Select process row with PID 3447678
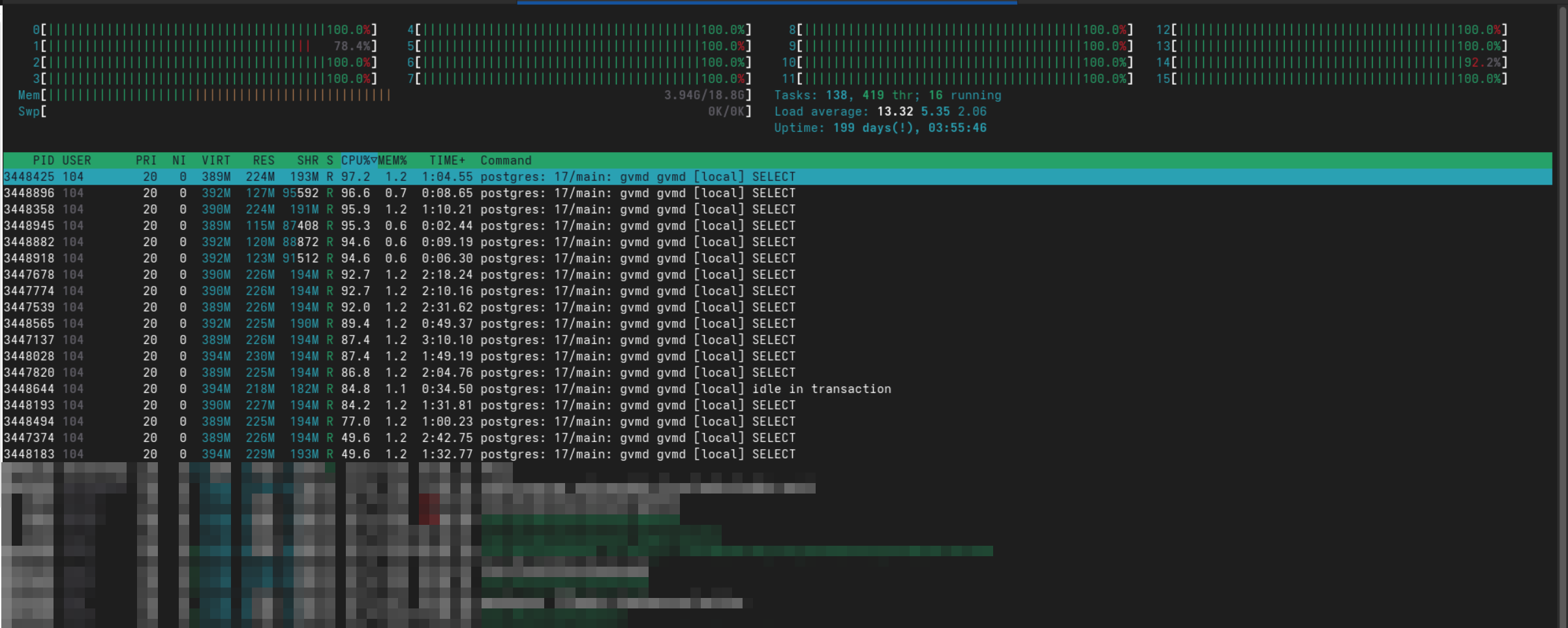The width and height of the screenshot is (1568, 628). (777, 275)
